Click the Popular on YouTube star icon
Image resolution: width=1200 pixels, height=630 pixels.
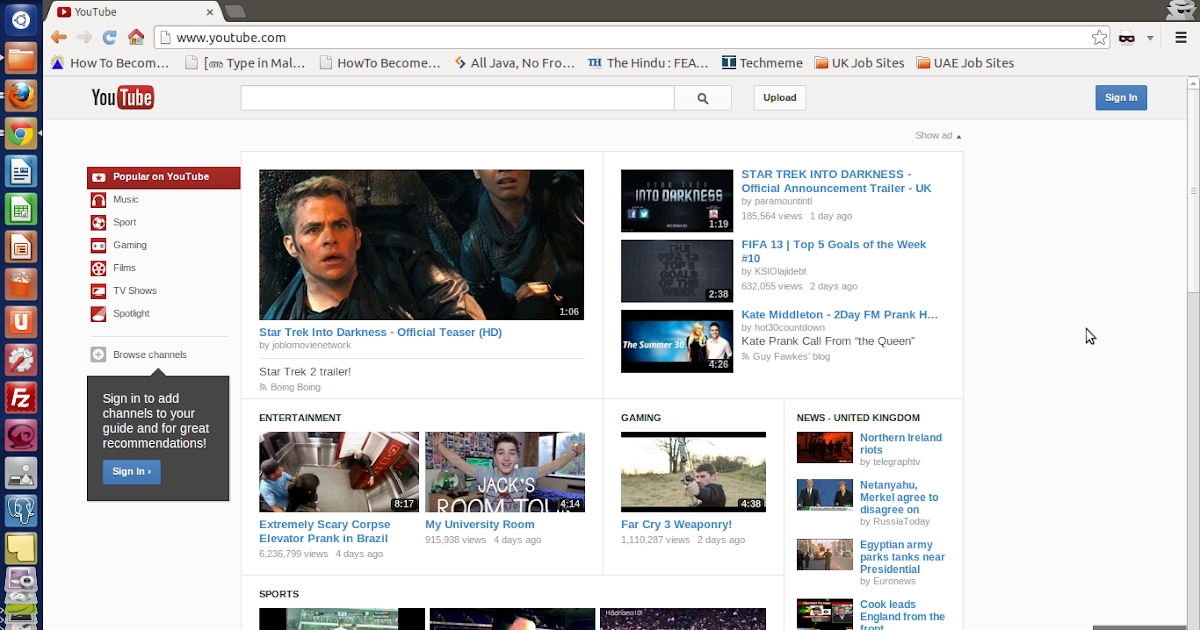[98, 177]
